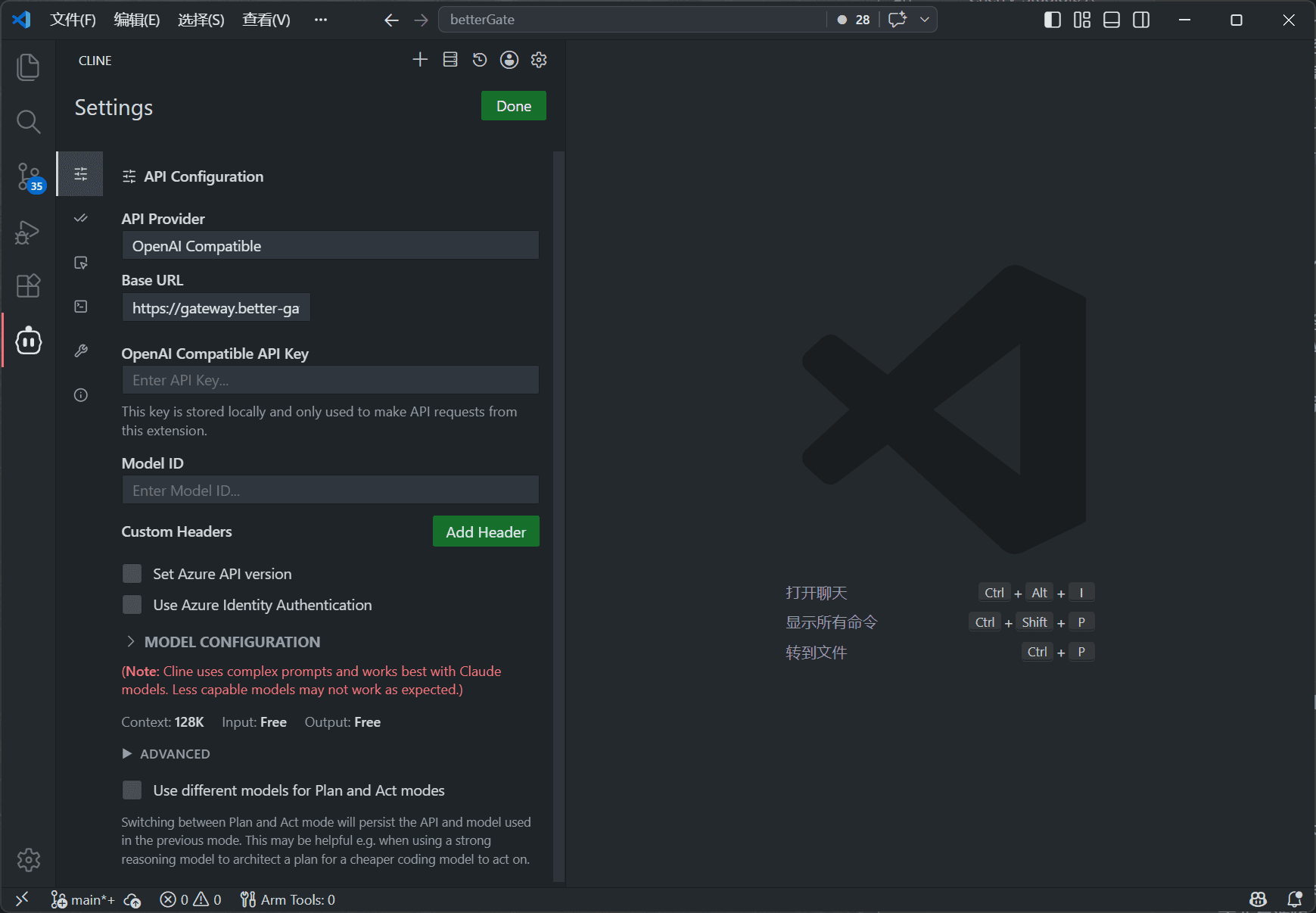Select the double-checkmark settings tab
The width and height of the screenshot is (1316, 913).
81,218
